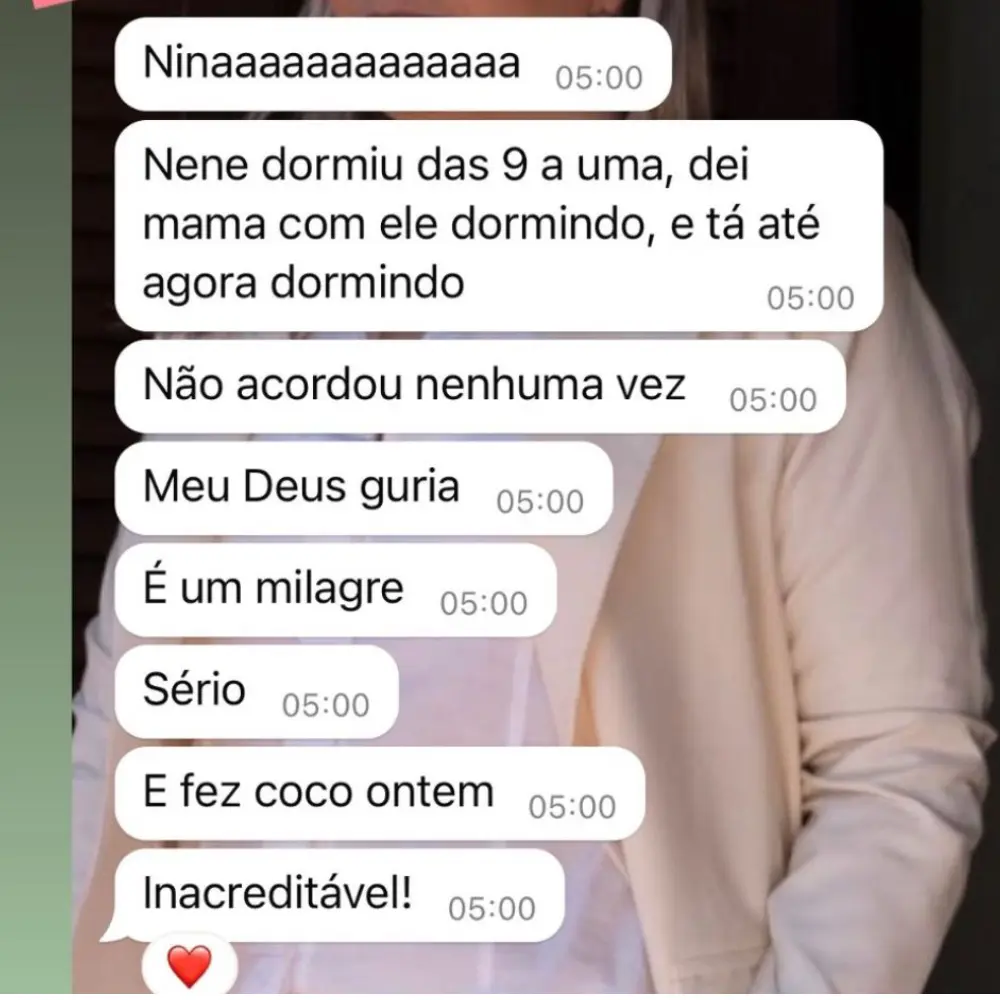1000x1000 pixels.
Task: Tap the 'Meu Deus guria' message
Action: 364,488
